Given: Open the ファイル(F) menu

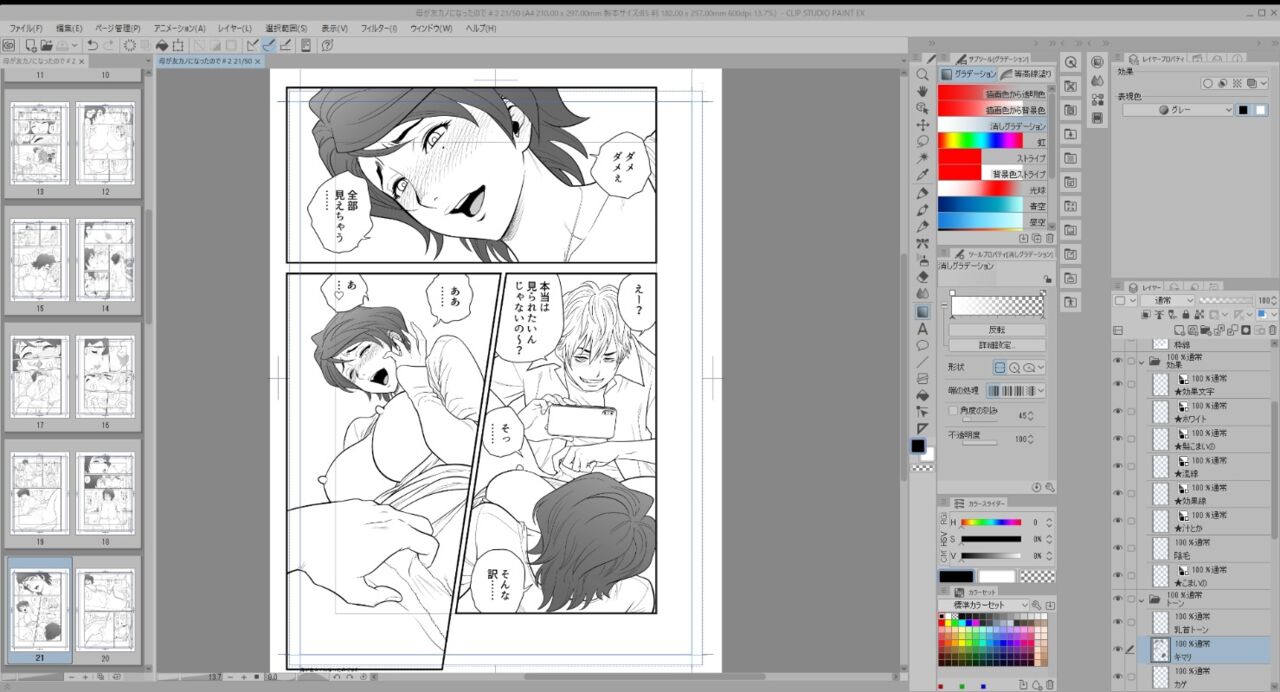Looking at the screenshot, I should (26, 28).
